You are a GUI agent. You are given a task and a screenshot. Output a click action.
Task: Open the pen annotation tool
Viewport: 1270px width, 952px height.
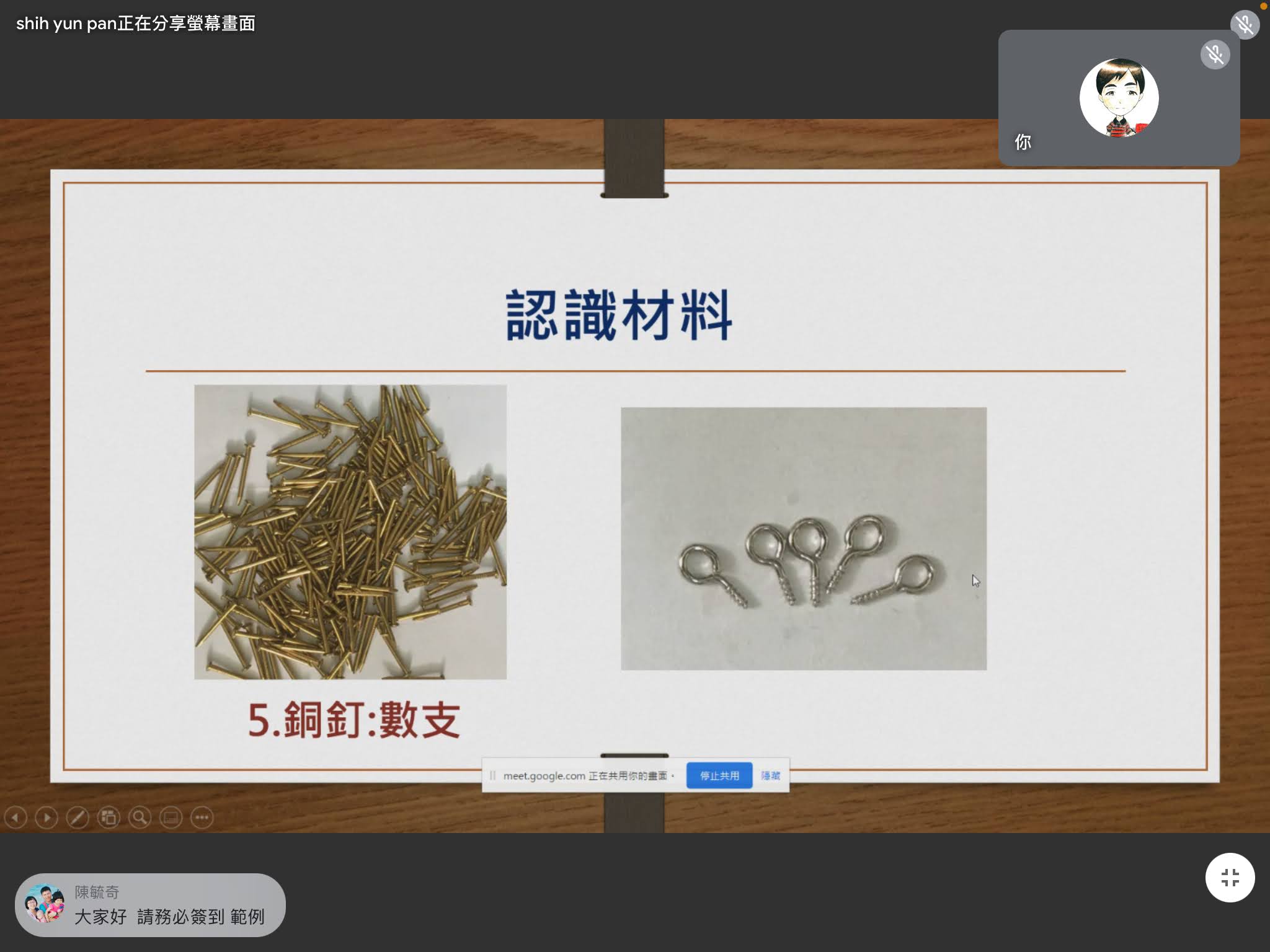click(78, 818)
